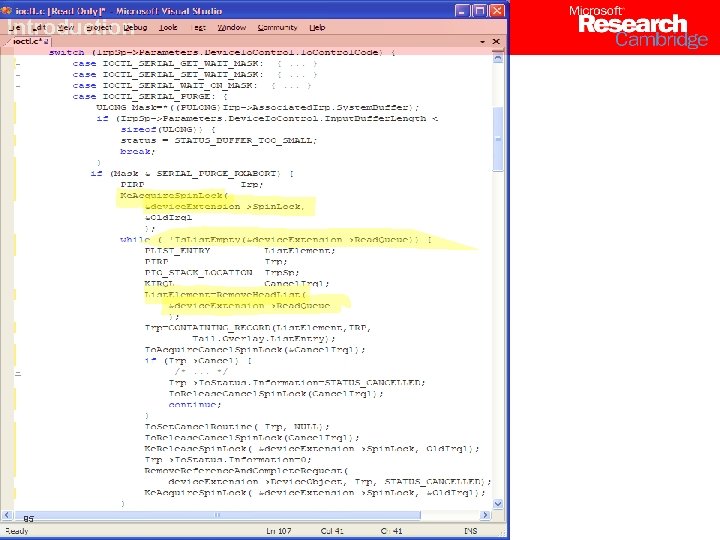Click the Irp->IoStatus.Information=0 line
This screenshot has height=540, width=720.
pos(228,460)
